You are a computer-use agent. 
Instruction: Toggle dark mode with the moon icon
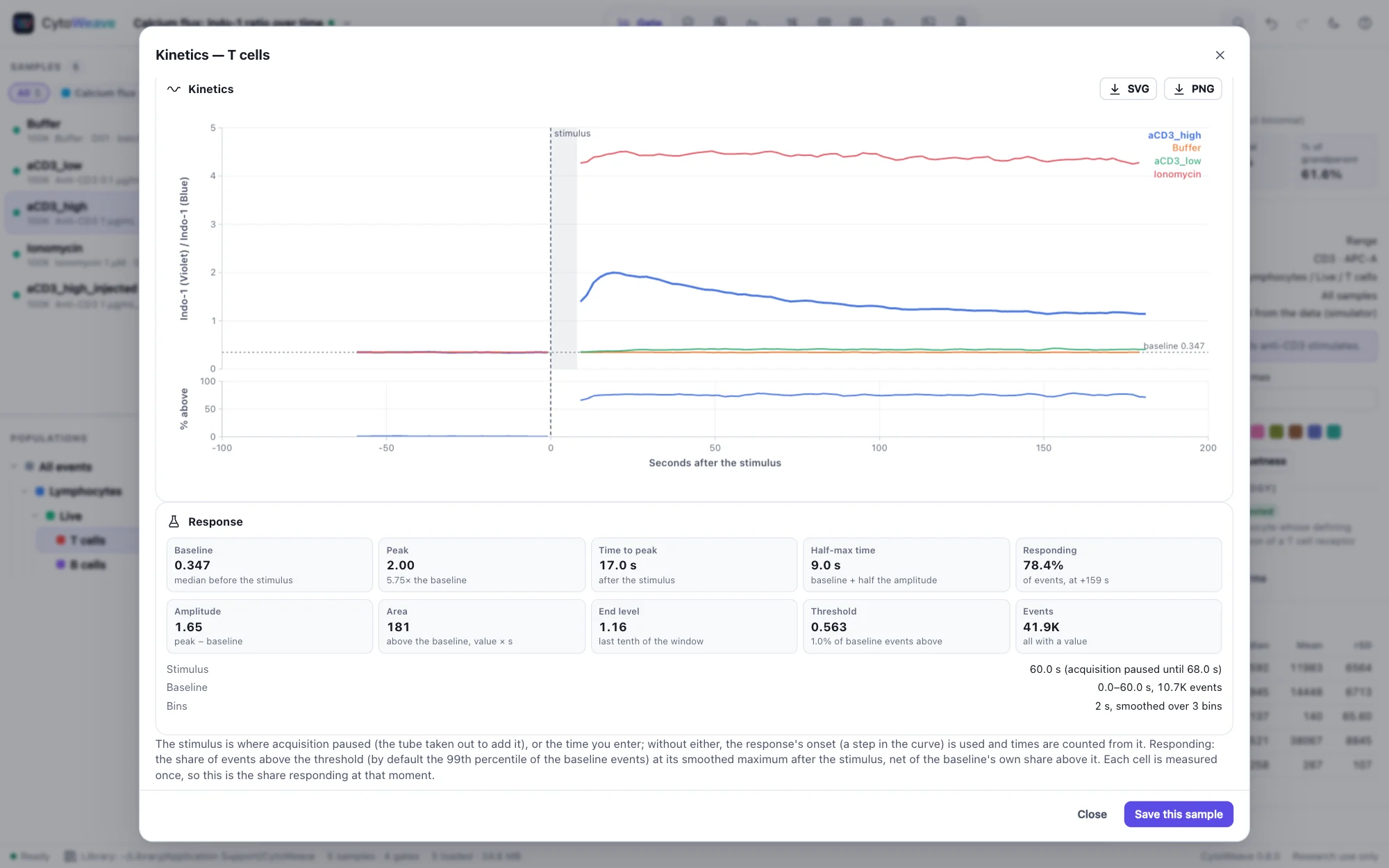(1333, 23)
